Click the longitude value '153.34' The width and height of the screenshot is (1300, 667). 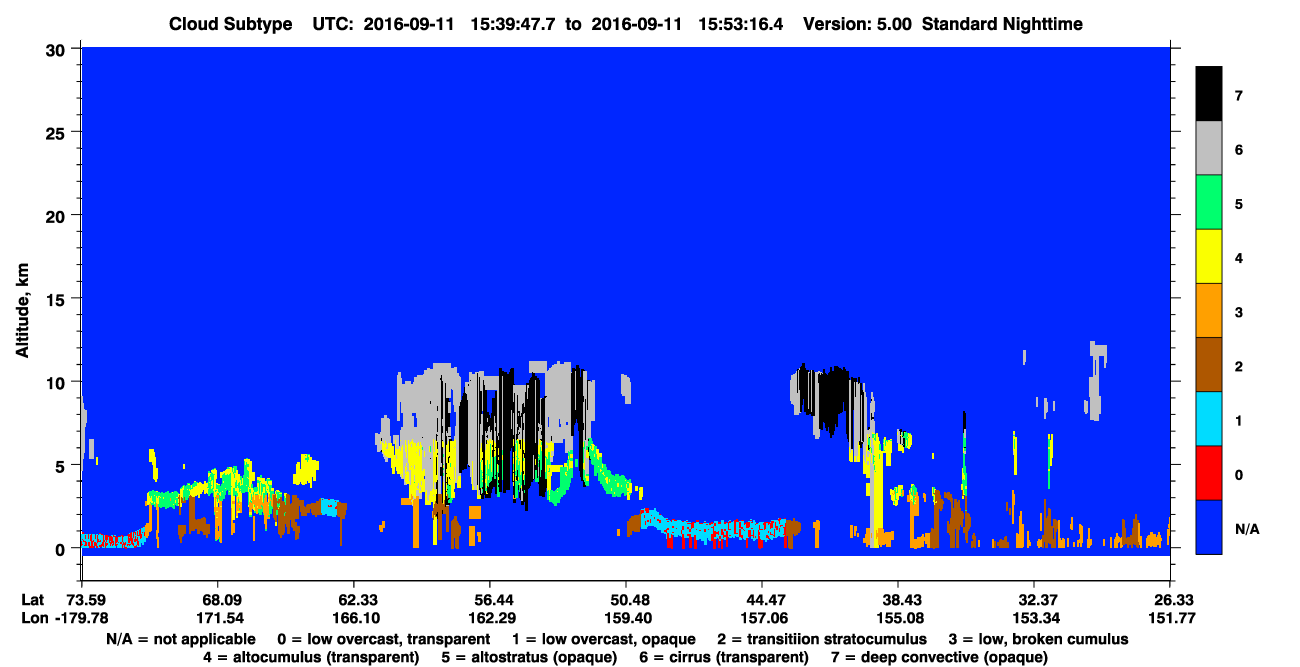[1034, 618]
